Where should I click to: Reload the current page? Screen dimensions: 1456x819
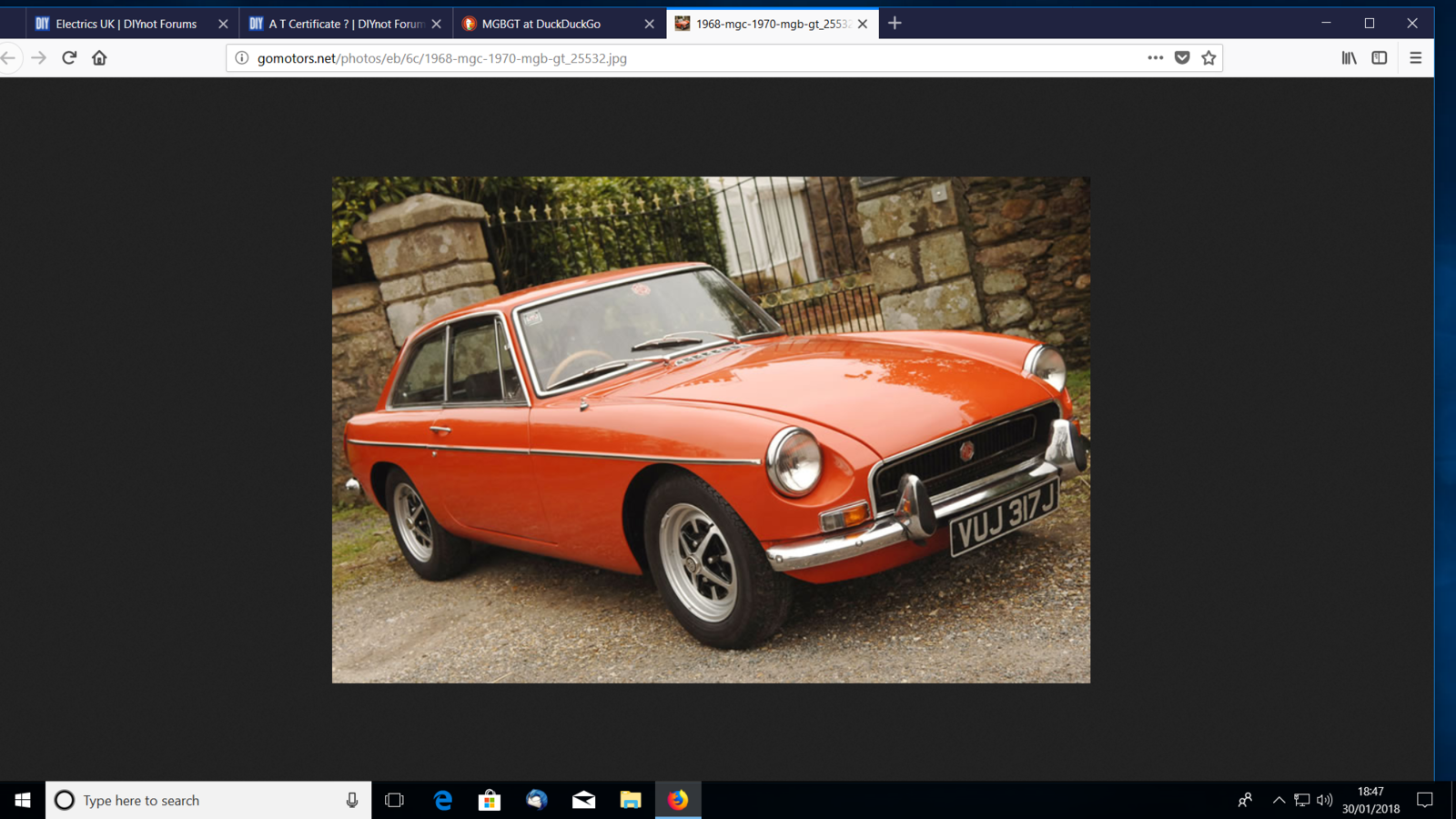pyautogui.click(x=69, y=58)
